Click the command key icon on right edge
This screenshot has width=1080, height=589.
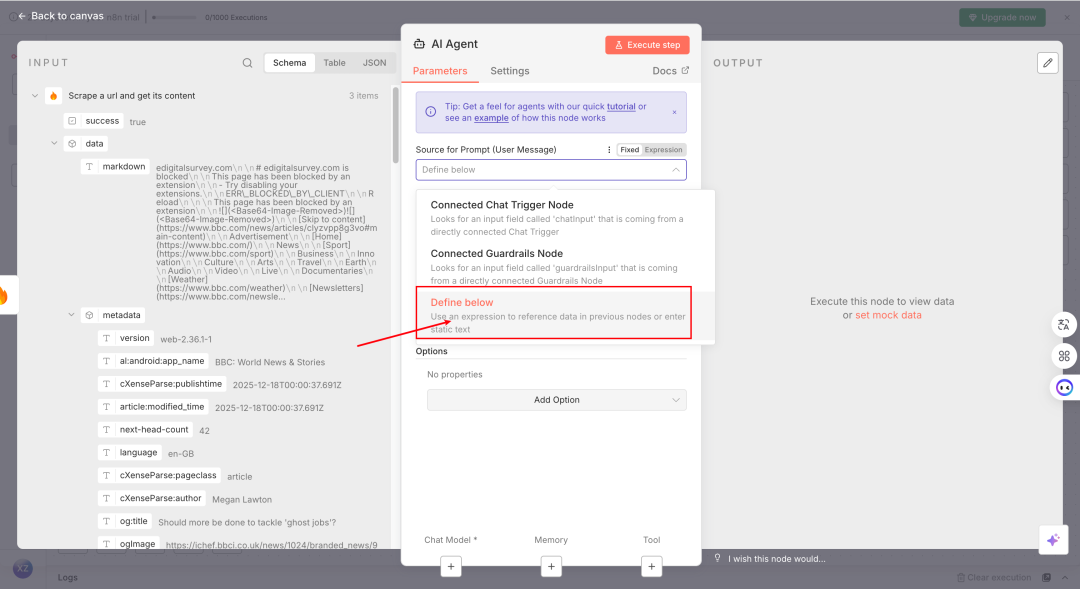point(1064,356)
